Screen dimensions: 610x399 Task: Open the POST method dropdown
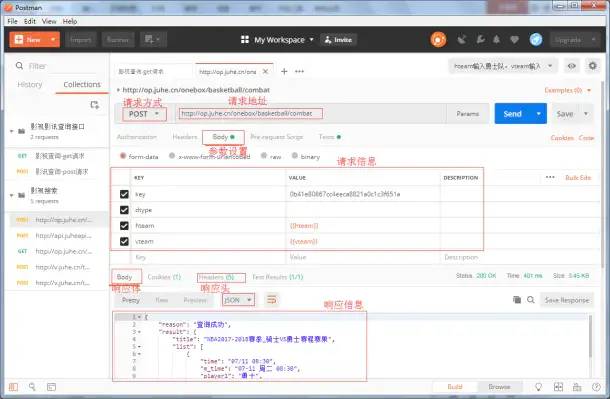[x=144, y=114]
